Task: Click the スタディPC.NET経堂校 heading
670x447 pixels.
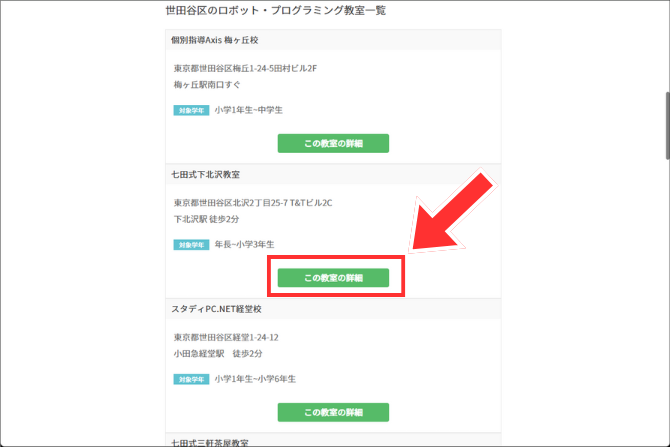Action: click(216, 309)
